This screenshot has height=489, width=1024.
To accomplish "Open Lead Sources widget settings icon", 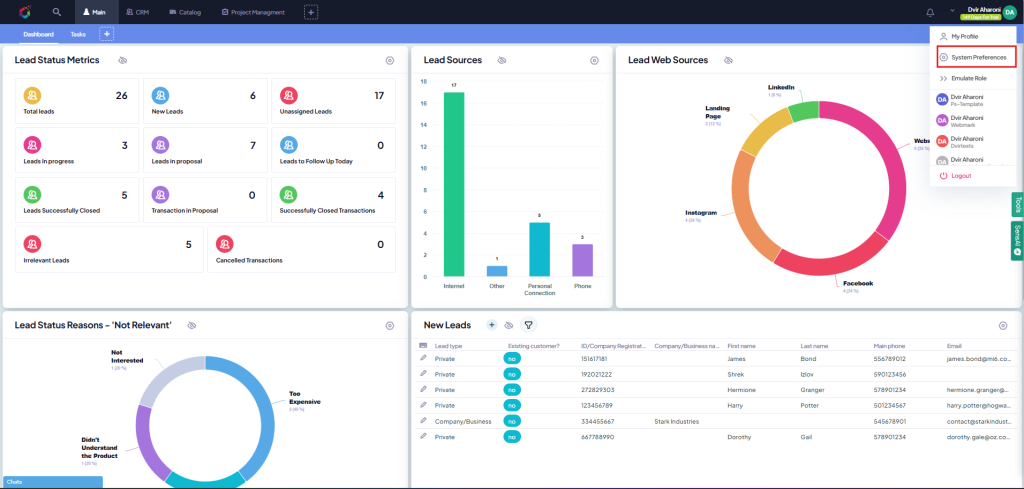I will [594, 60].
